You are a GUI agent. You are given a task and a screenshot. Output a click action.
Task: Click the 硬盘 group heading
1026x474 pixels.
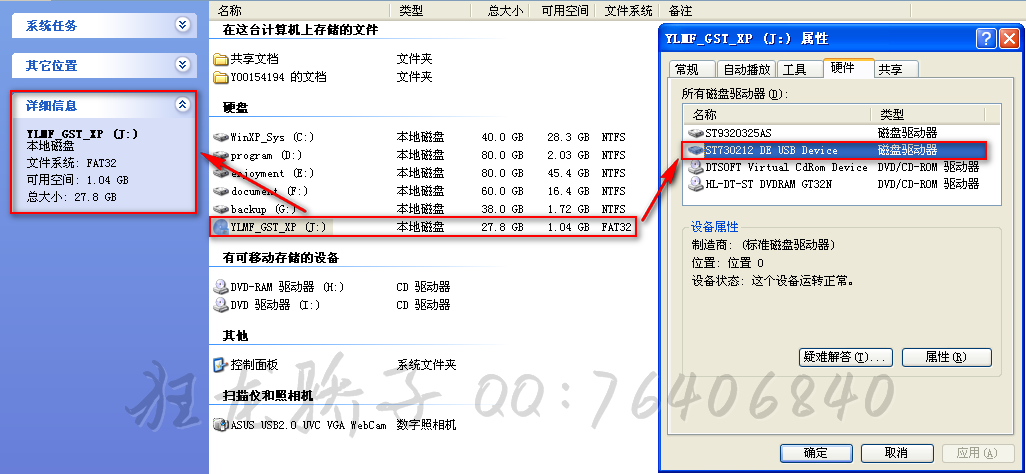236,107
